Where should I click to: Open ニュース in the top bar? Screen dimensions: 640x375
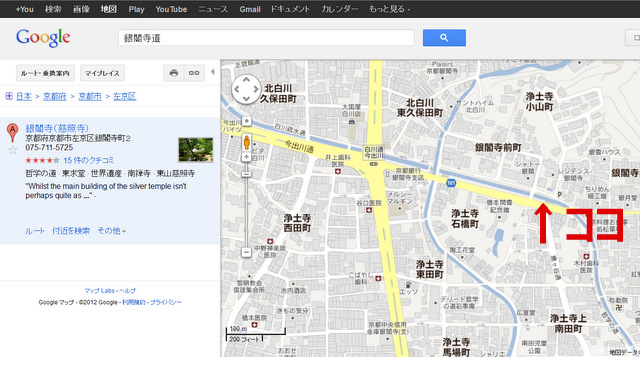click(x=213, y=9)
